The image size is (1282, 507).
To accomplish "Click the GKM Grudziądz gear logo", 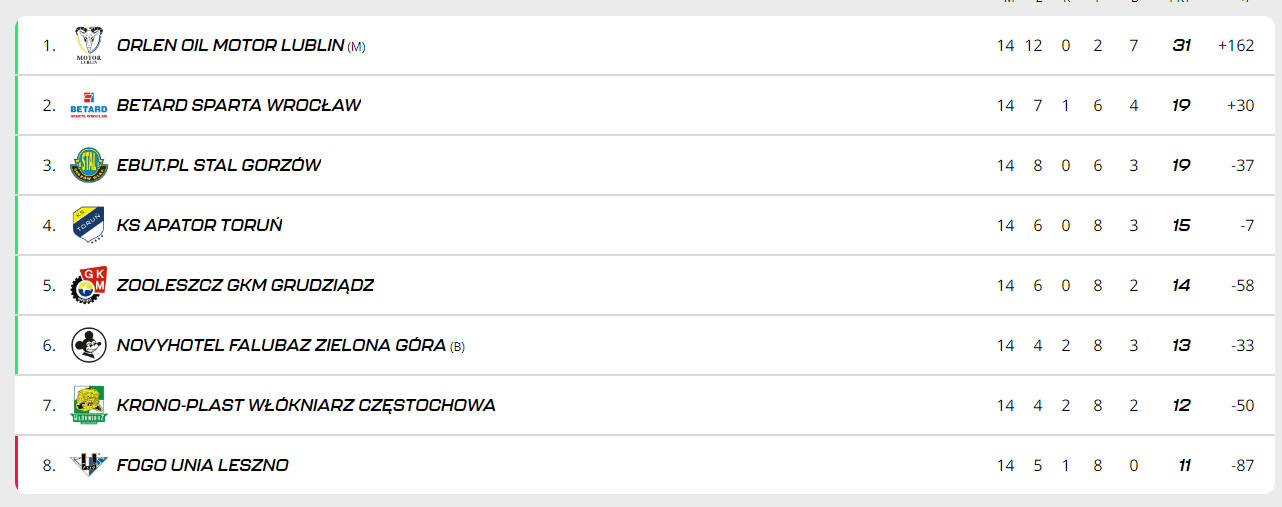I will click(x=89, y=285).
